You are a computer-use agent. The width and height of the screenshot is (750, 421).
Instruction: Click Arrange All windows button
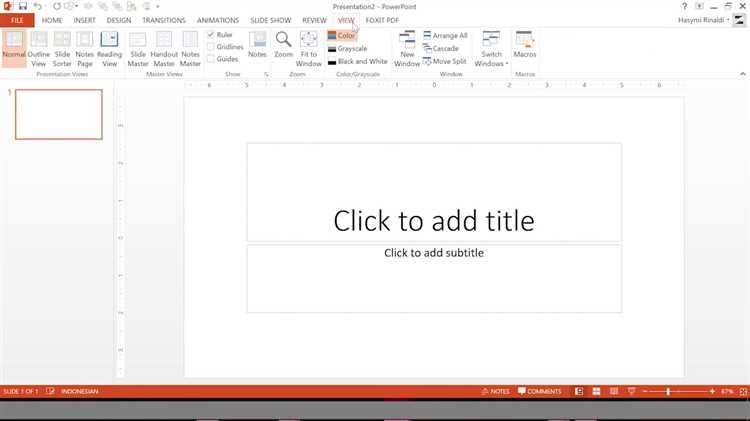[x=445, y=35]
